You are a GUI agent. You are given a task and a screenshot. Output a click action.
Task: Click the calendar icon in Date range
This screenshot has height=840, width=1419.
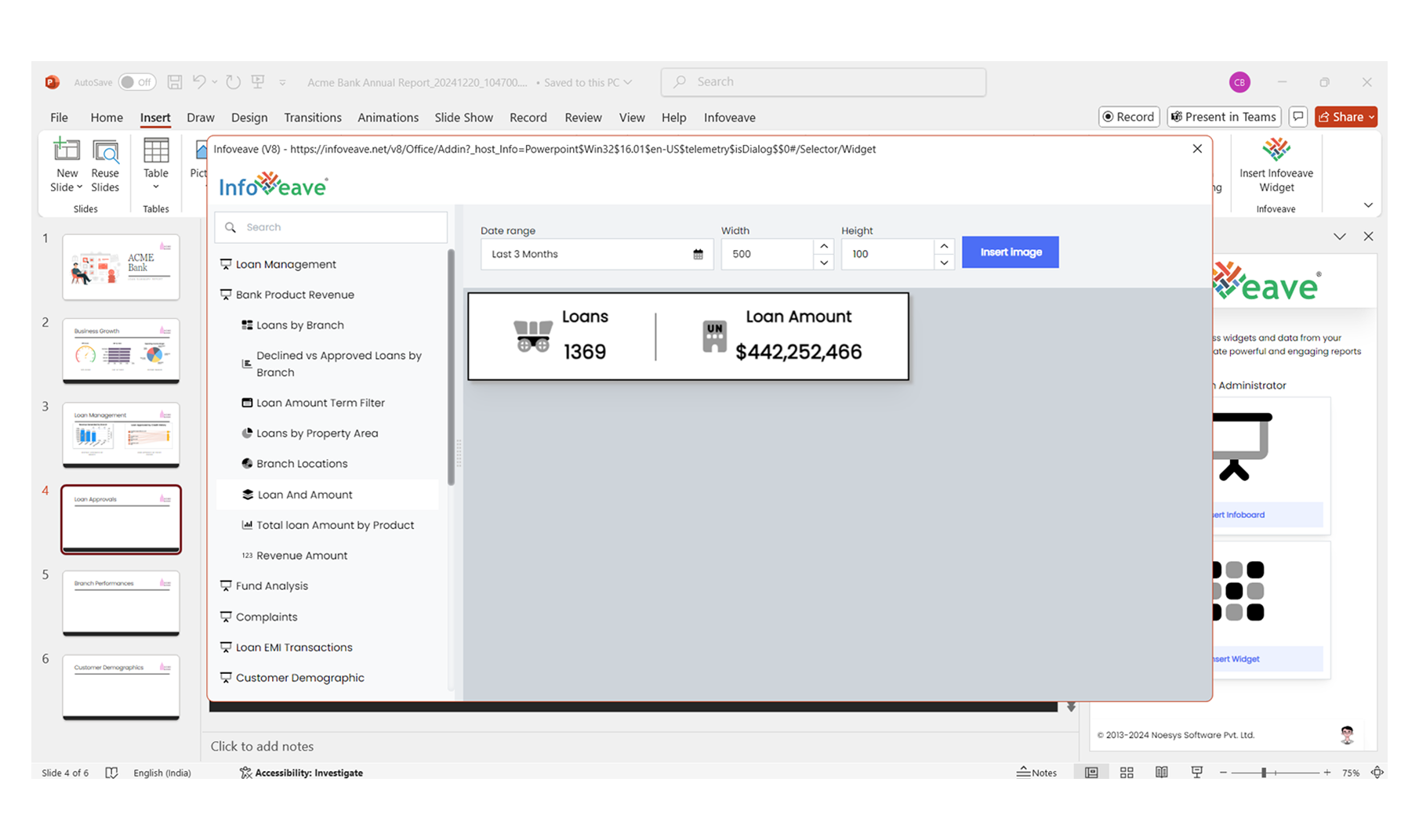698,255
